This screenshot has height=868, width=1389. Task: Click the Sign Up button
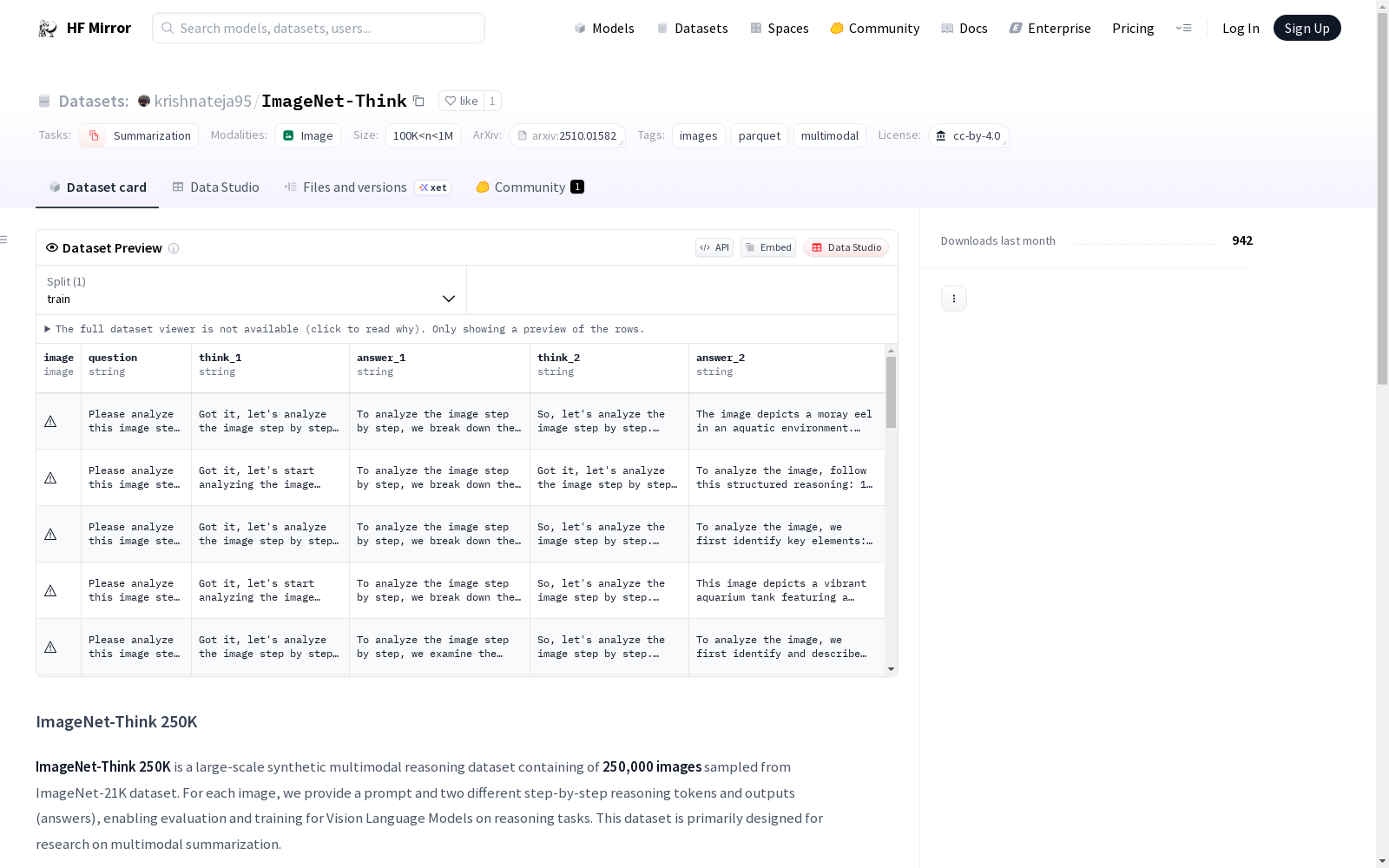1307,28
